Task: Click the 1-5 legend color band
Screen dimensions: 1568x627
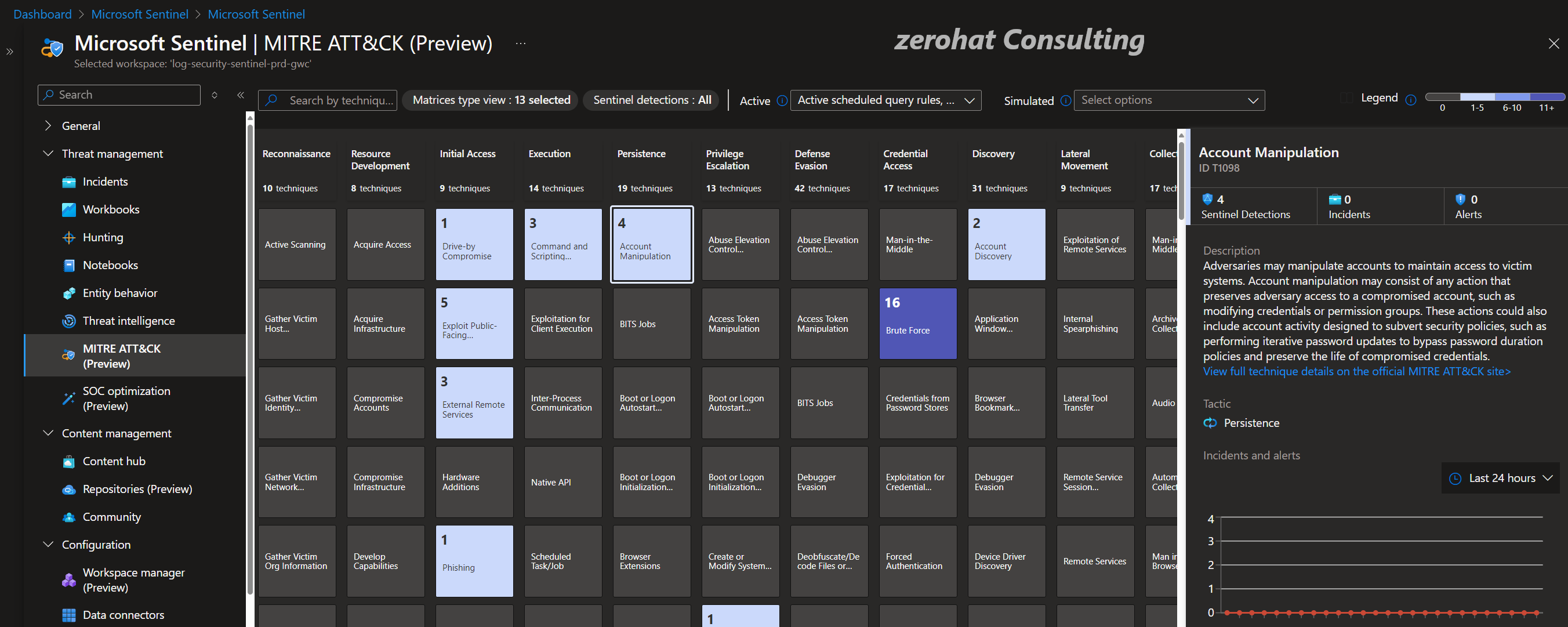Action: click(x=1478, y=97)
